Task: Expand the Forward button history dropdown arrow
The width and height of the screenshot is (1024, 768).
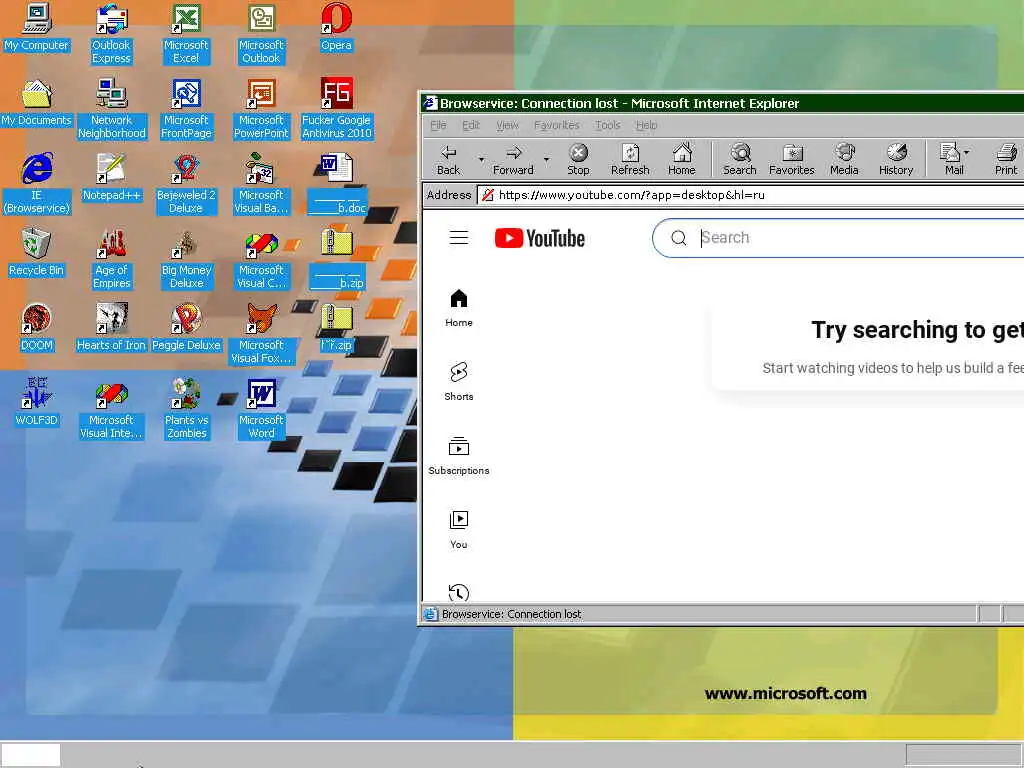Action: (547, 159)
